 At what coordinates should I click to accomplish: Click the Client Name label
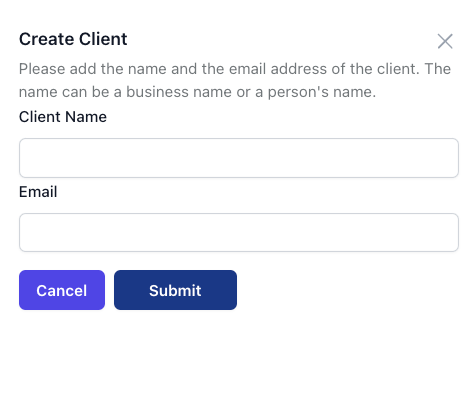[63, 117]
